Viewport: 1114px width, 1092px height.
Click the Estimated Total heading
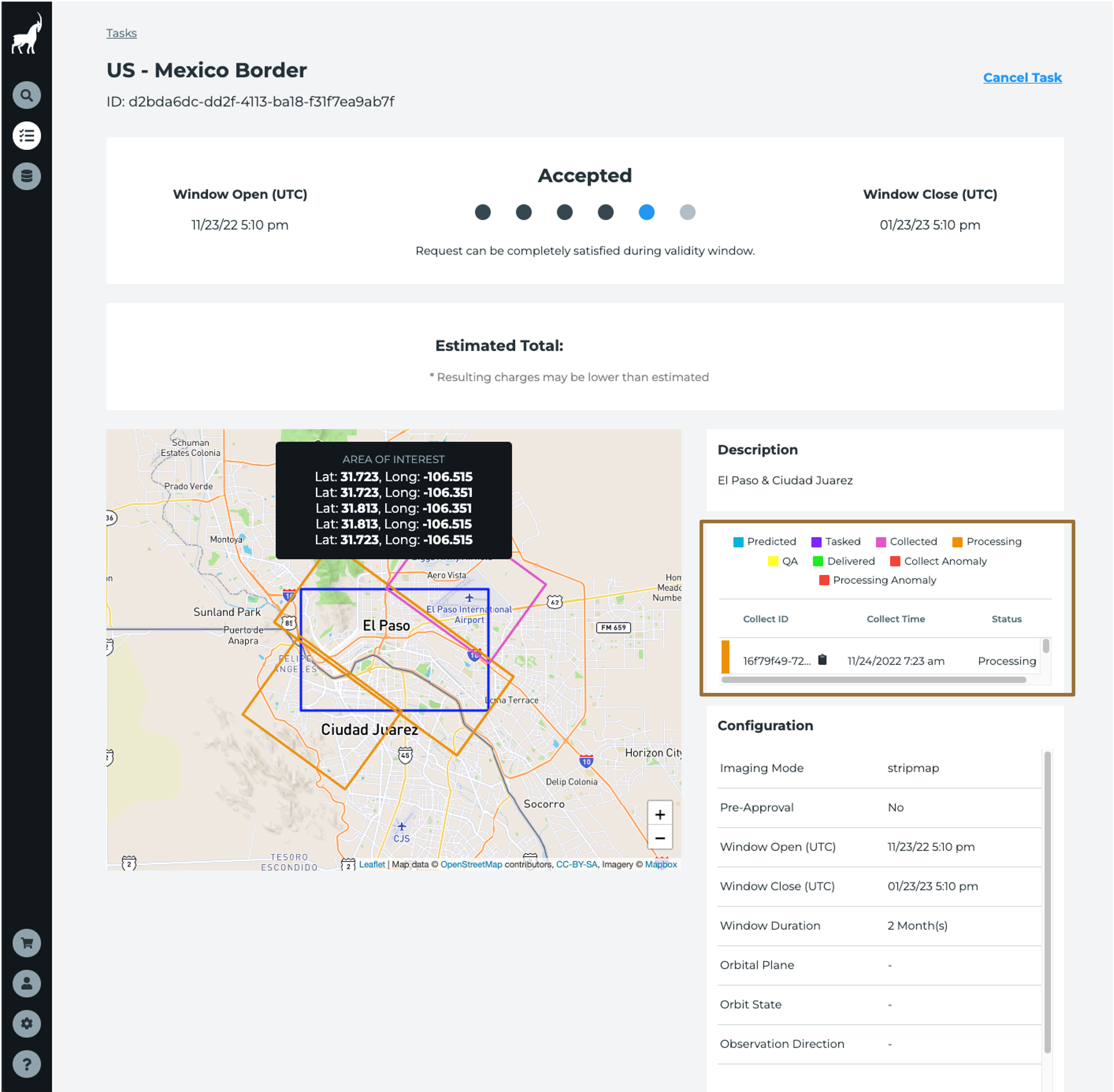click(499, 346)
